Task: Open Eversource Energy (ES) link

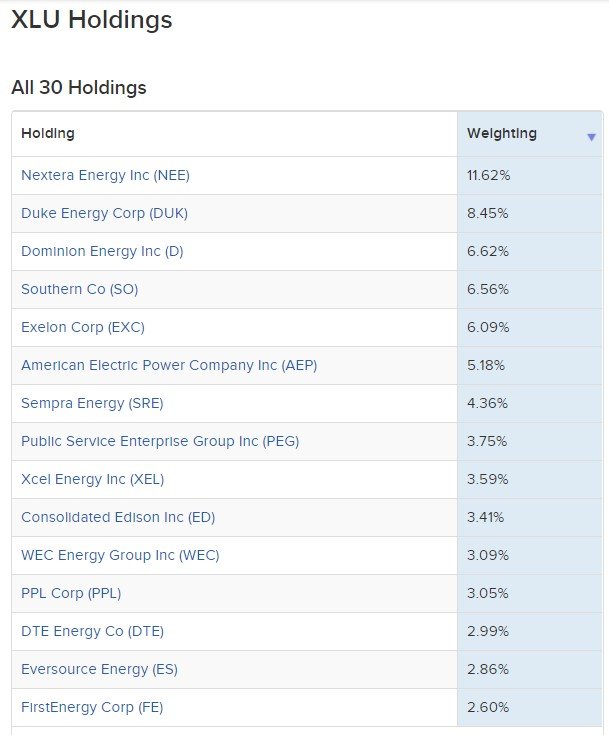Action: 99,669
